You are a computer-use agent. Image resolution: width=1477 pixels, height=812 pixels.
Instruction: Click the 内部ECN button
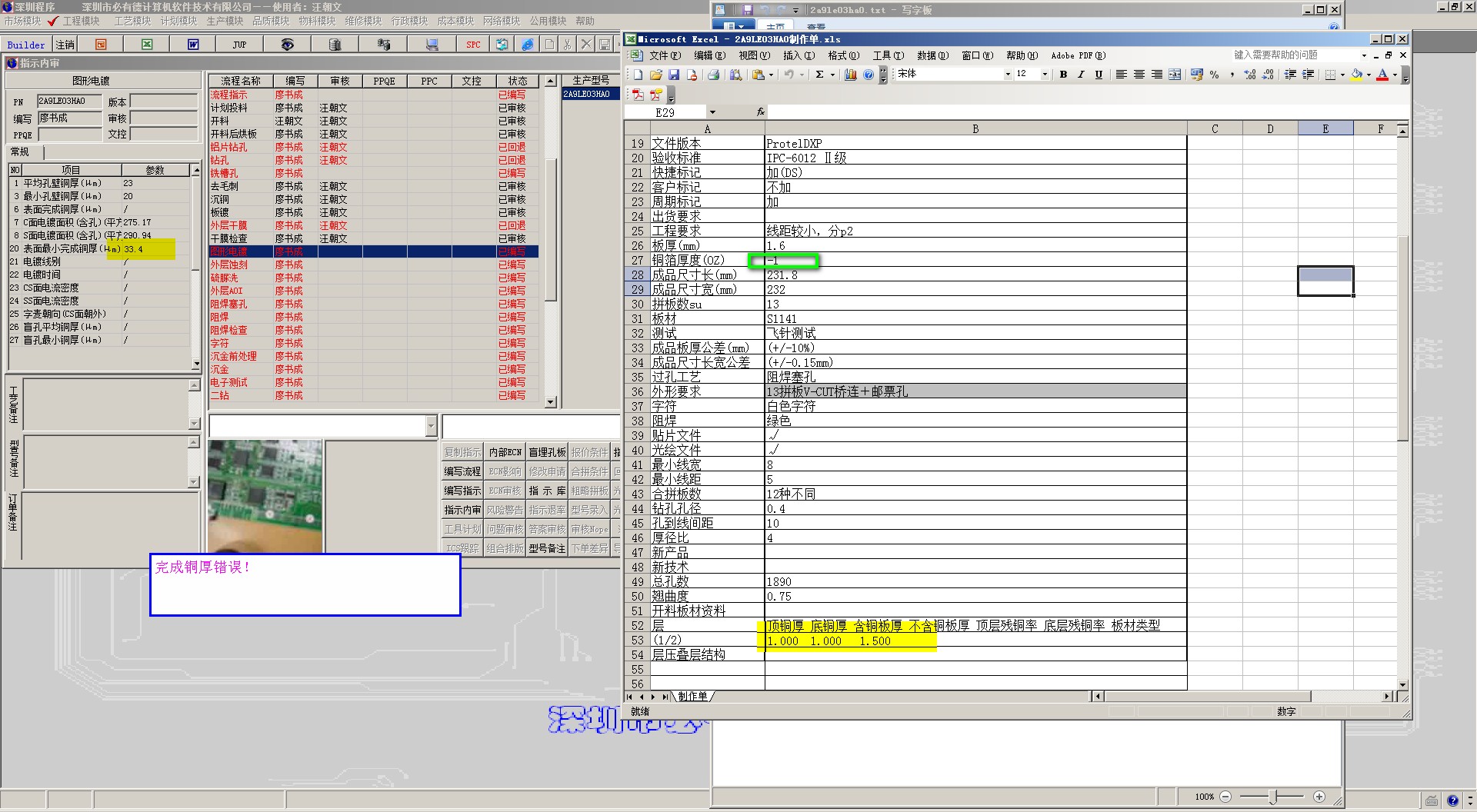(505, 452)
